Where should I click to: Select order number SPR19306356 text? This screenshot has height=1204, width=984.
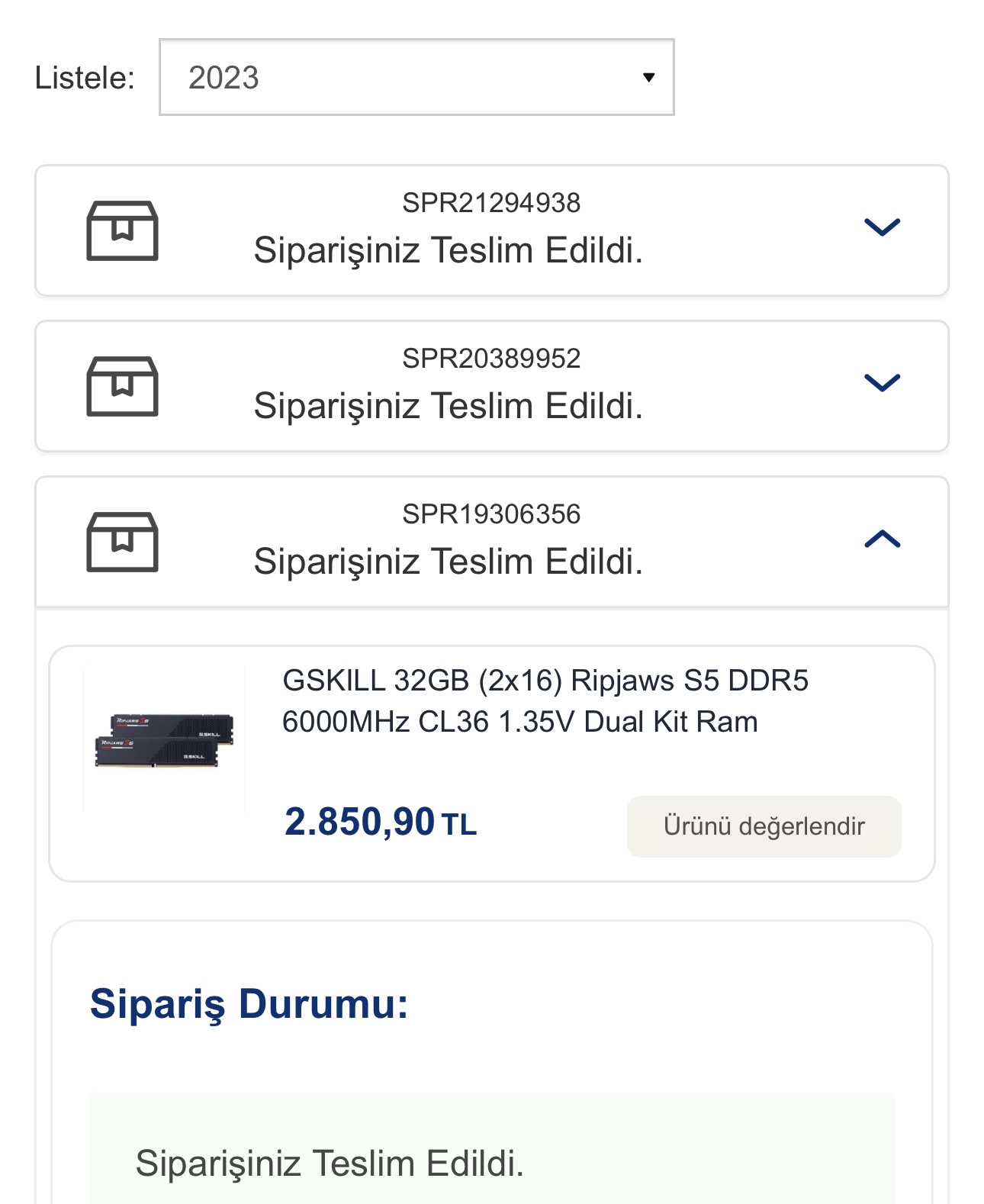point(491,514)
